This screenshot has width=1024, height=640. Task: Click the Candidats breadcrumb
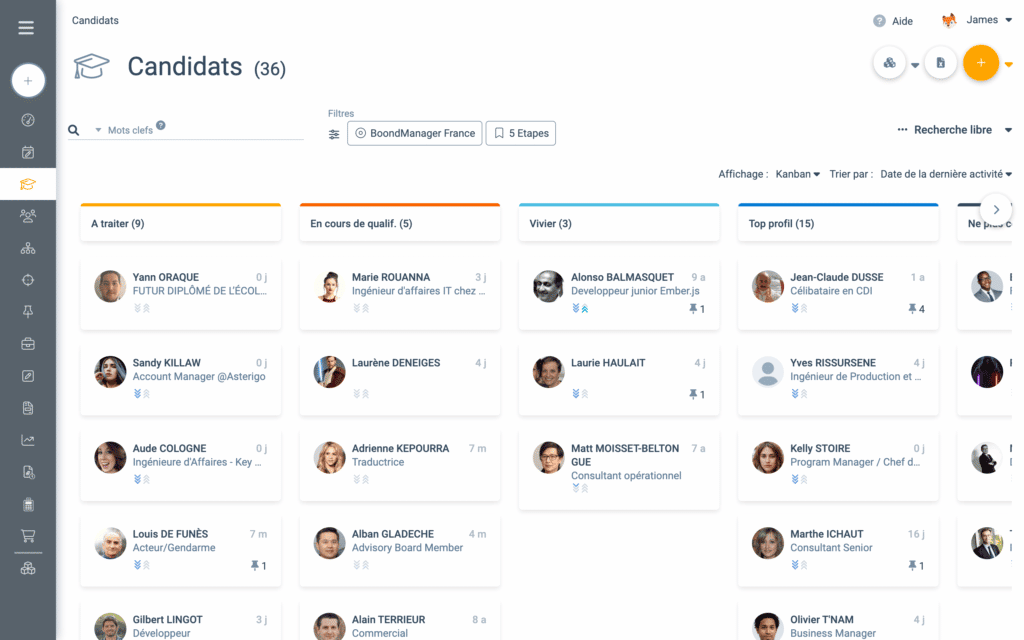click(x=95, y=20)
